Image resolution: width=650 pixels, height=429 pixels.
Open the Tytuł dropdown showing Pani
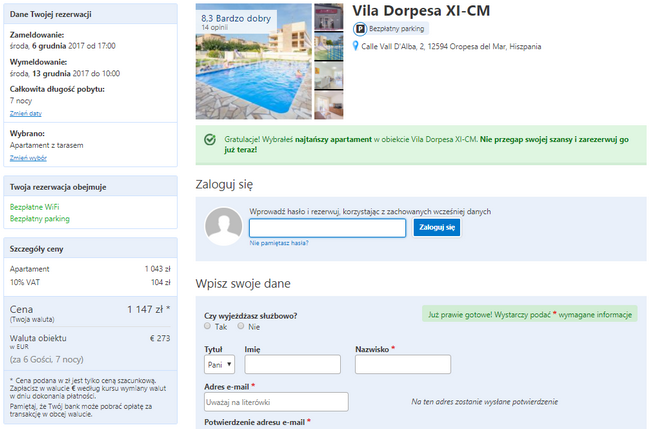point(219,364)
